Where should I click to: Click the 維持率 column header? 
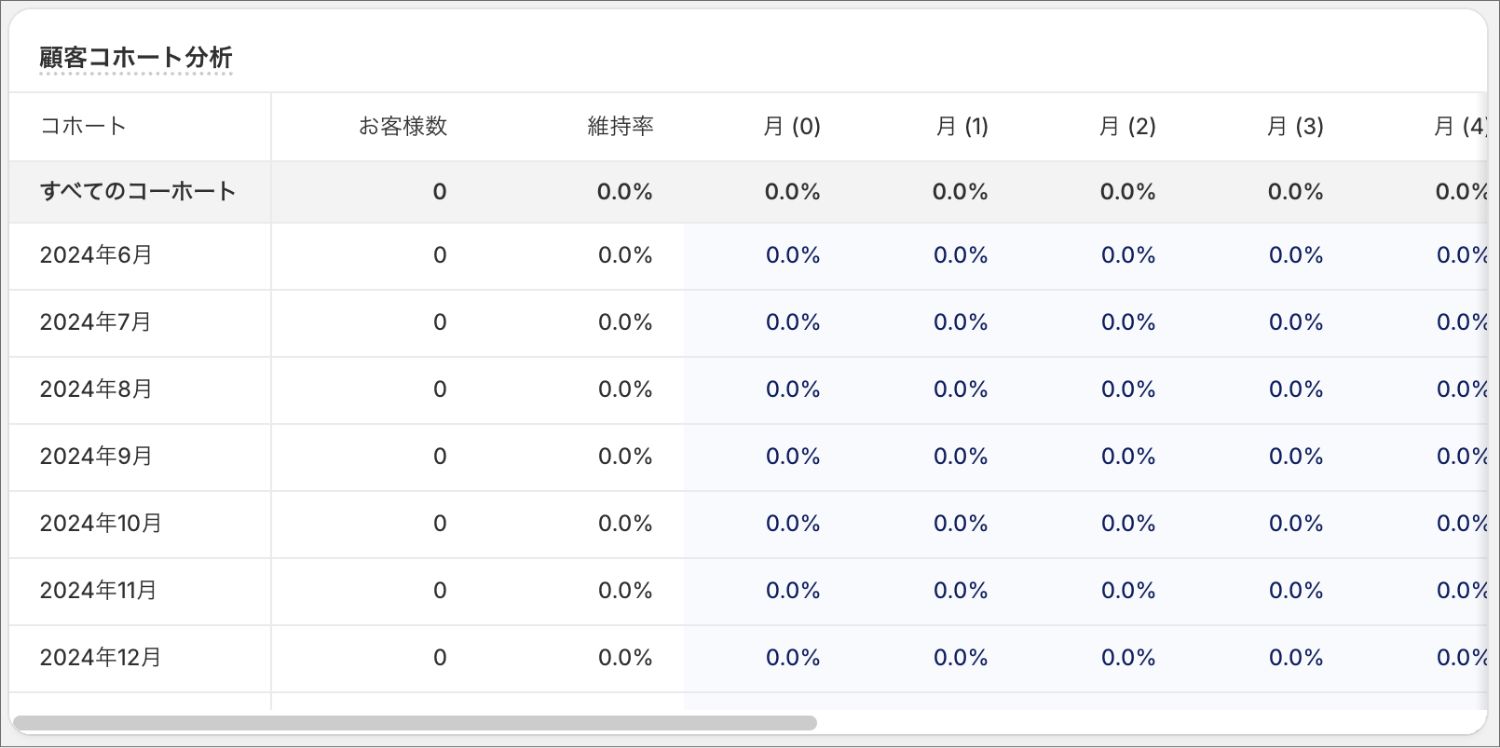(x=620, y=126)
